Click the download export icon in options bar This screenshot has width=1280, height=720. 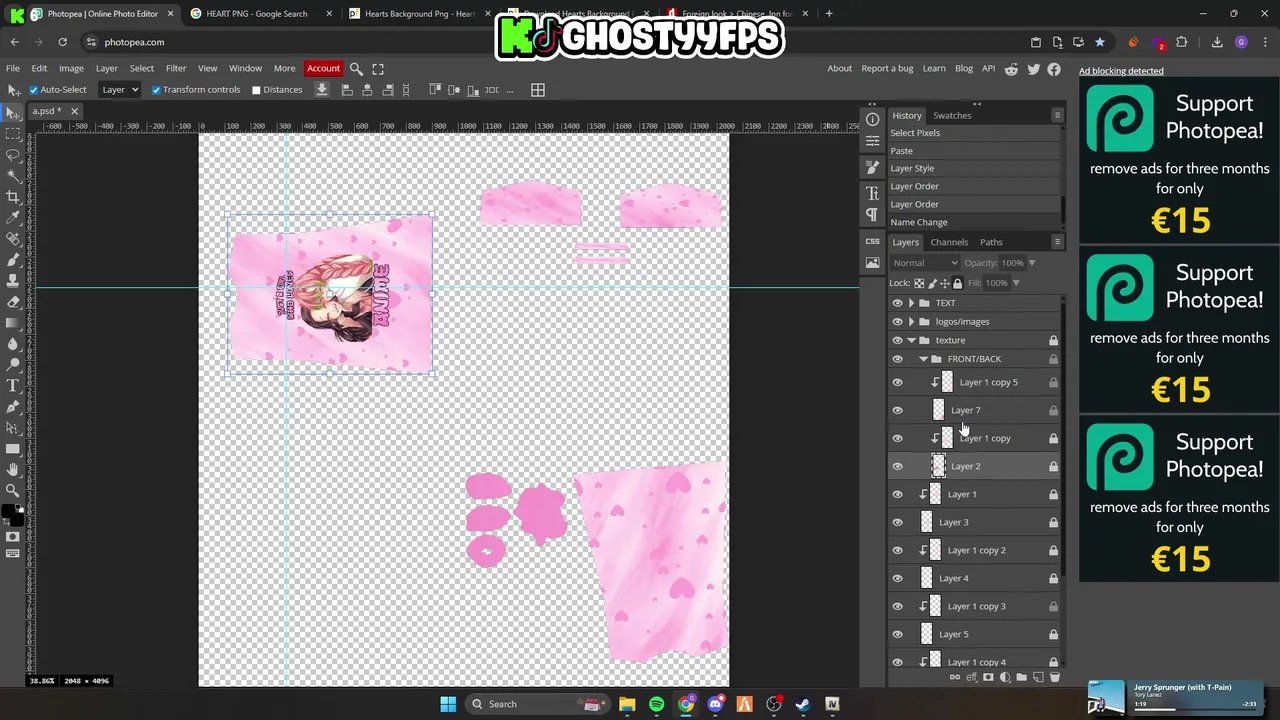click(x=322, y=90)
